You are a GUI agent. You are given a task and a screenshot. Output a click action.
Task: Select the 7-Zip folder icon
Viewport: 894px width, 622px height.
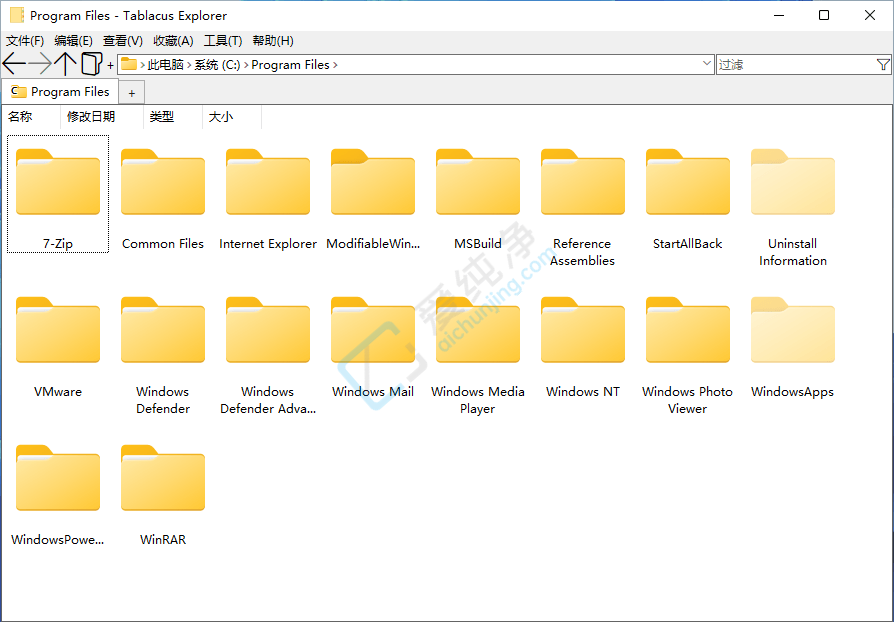(58, 182)
